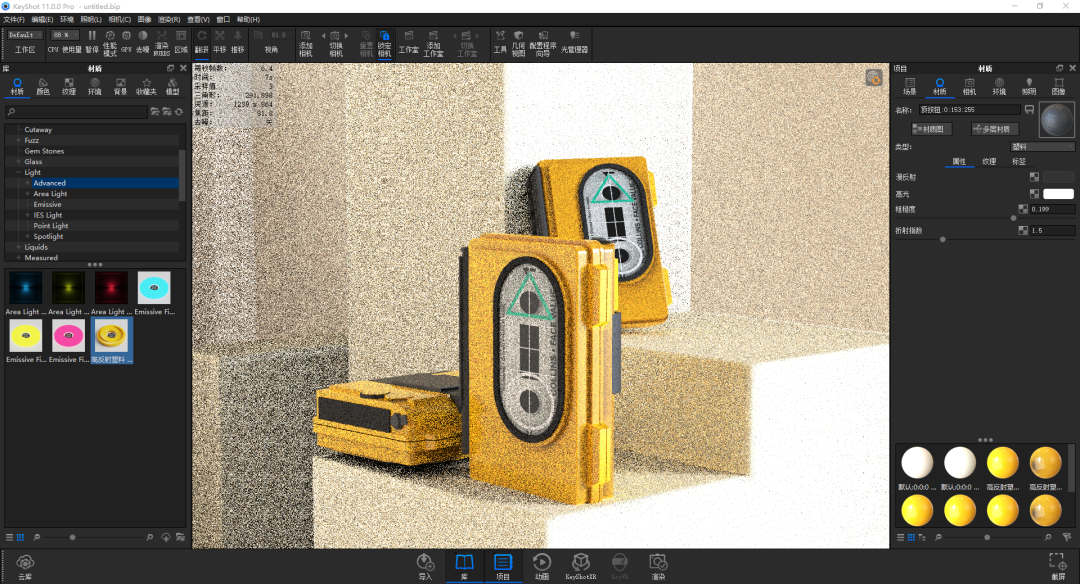Collapse the Light folder in material tree

(19, 172)
